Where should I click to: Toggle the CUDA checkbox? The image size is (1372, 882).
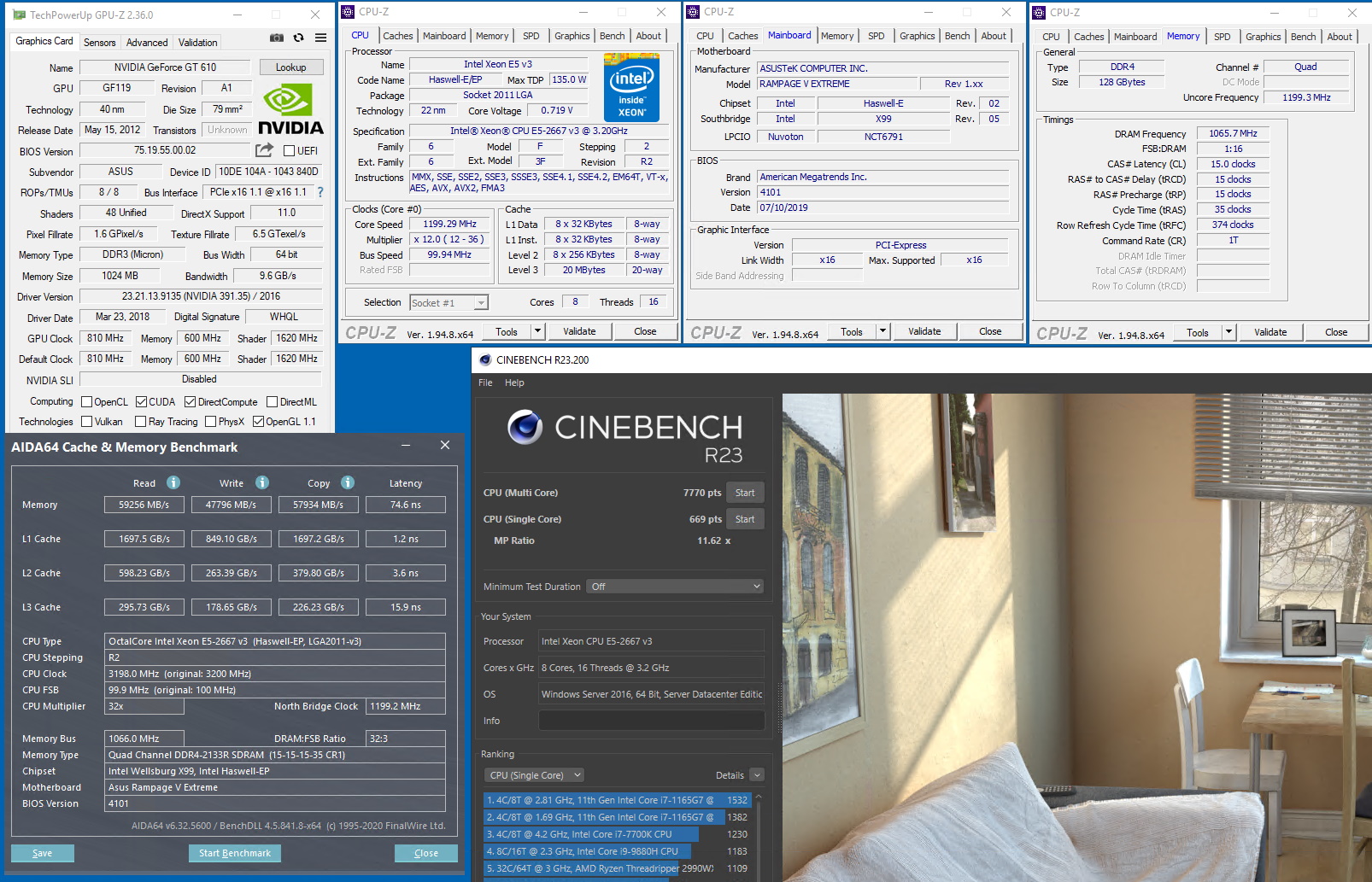click(141, 402)
